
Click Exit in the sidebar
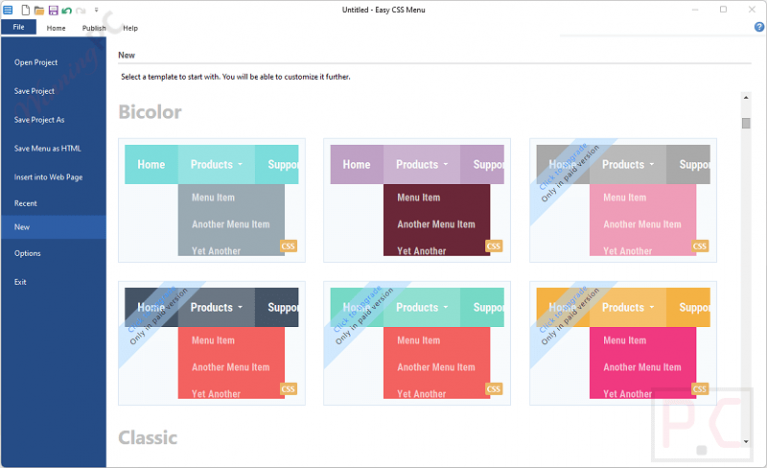20,282
